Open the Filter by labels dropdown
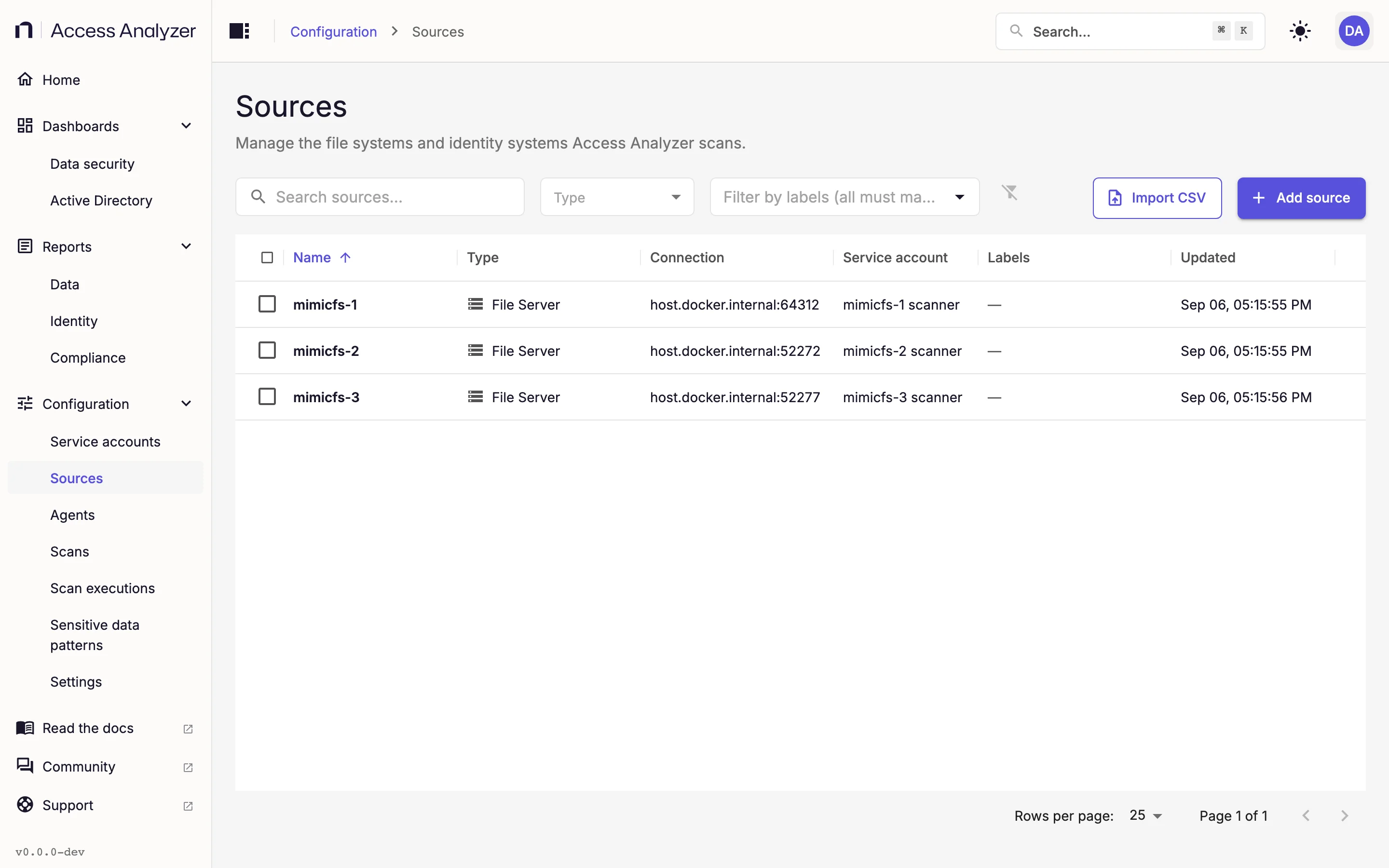Image resolution: width=1389 pixels, height=868 pixels. pyautogui.click(x=844, y=197)
